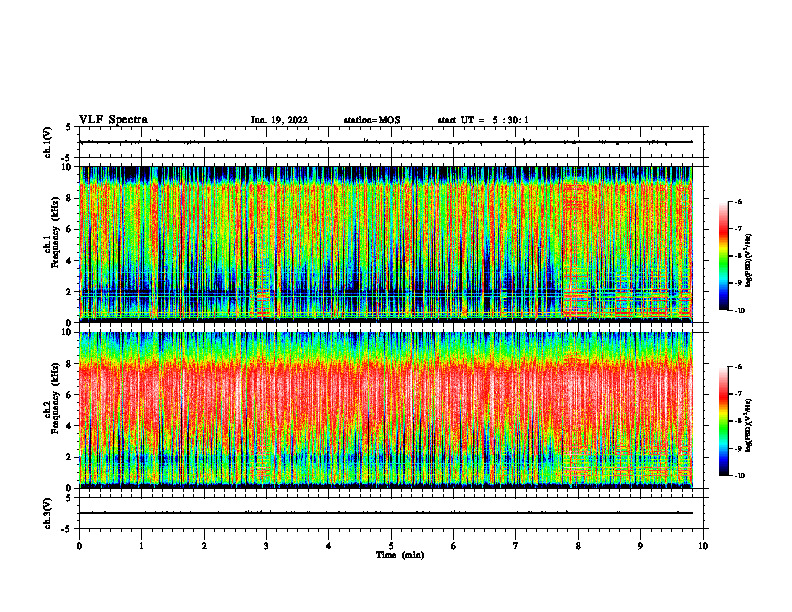Select the ch.1 color bar "log(PSD)" label
The image size is (792, 612).
point(749,261)
